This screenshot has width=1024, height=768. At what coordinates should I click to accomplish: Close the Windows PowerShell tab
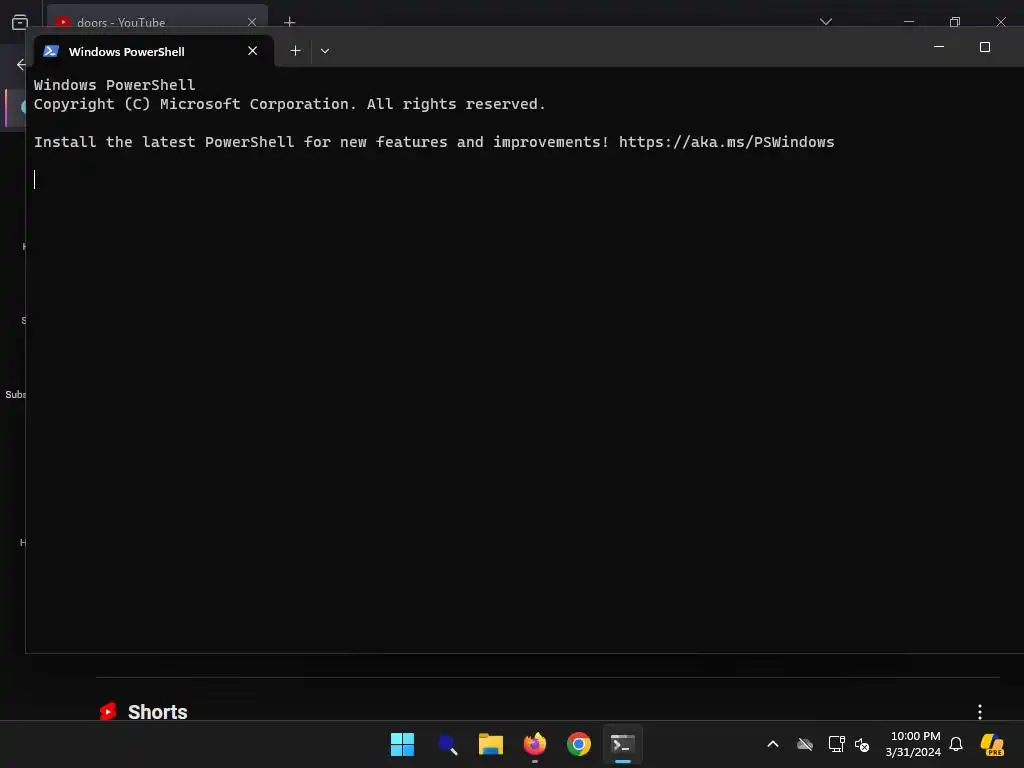coord(253,51)
